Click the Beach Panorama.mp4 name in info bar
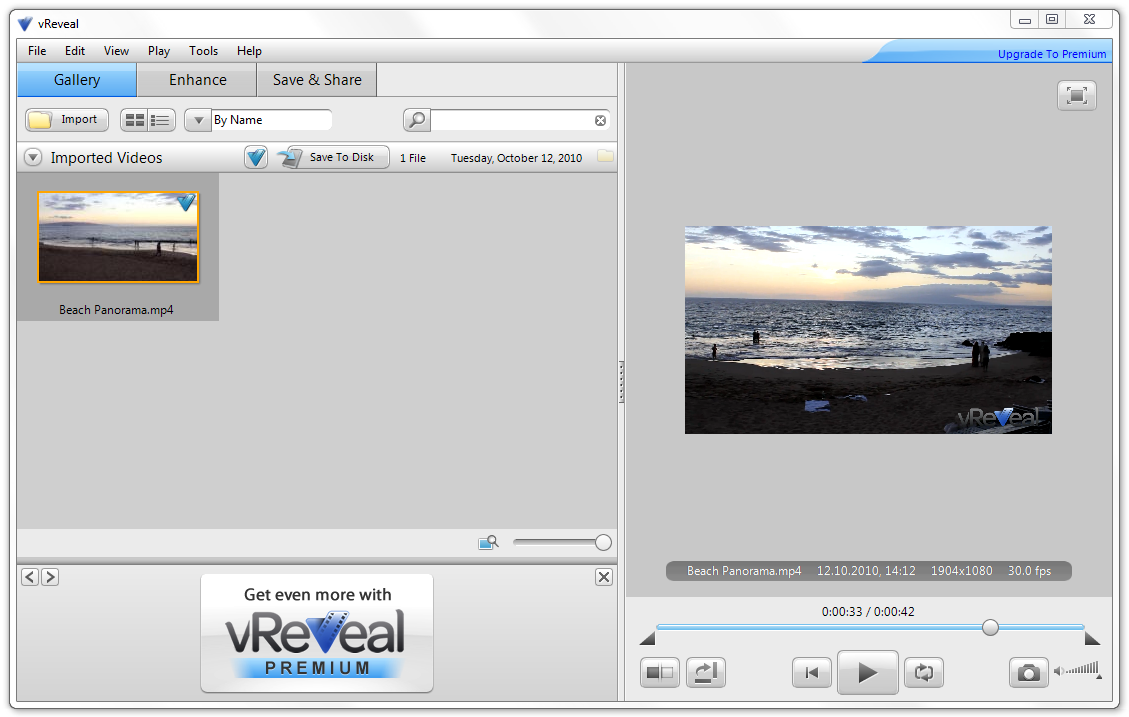This screenshot has height=717, width=1129. [x=744, y=571]
